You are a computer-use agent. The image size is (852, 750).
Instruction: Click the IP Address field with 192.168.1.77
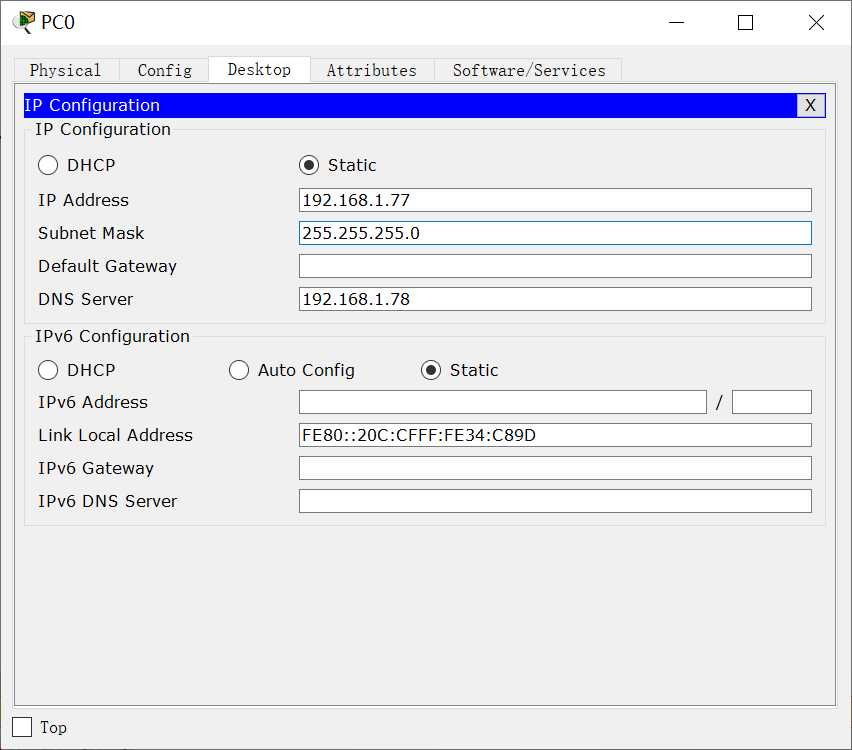click(555, 200)
